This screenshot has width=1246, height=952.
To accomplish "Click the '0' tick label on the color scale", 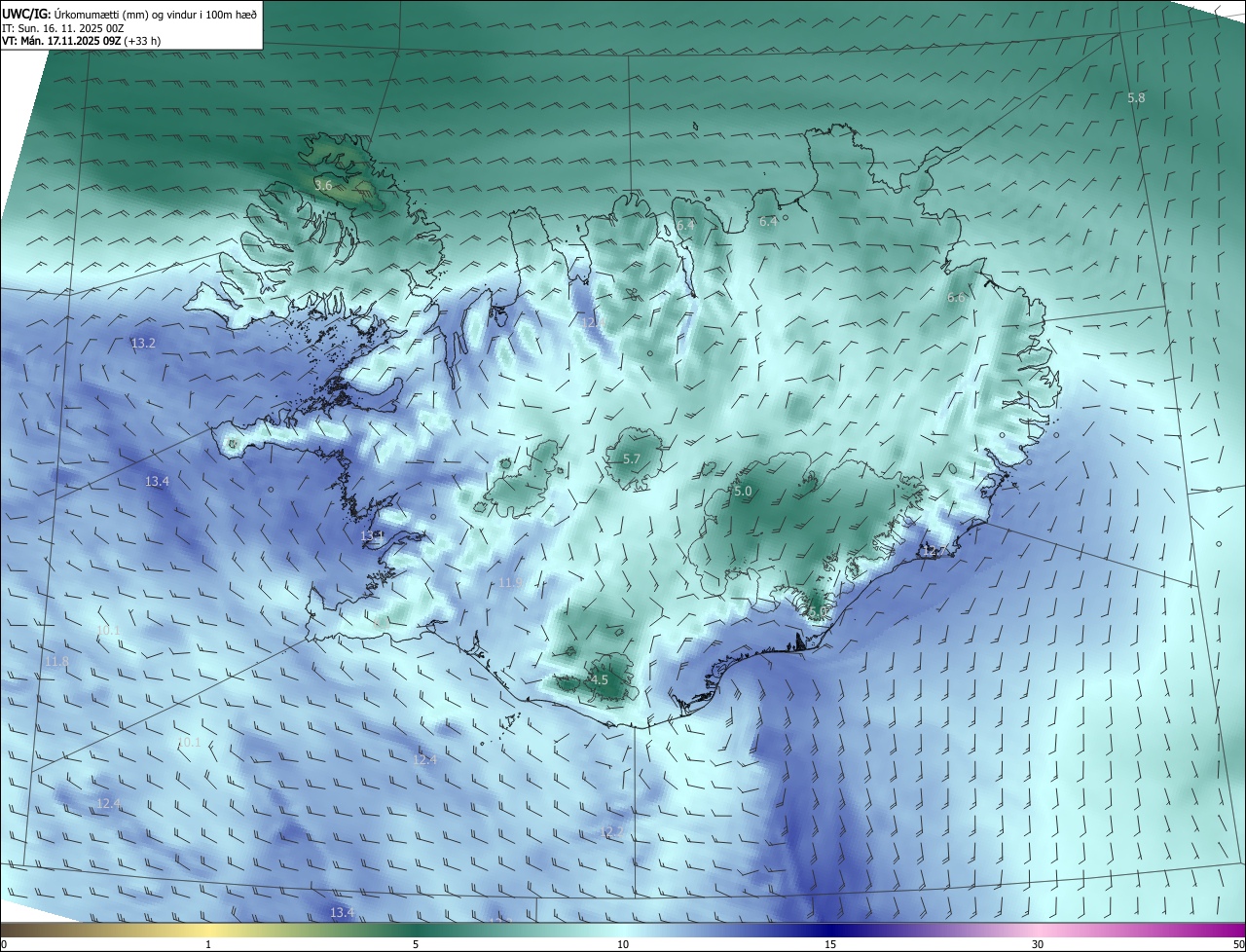I will [4, 945].
